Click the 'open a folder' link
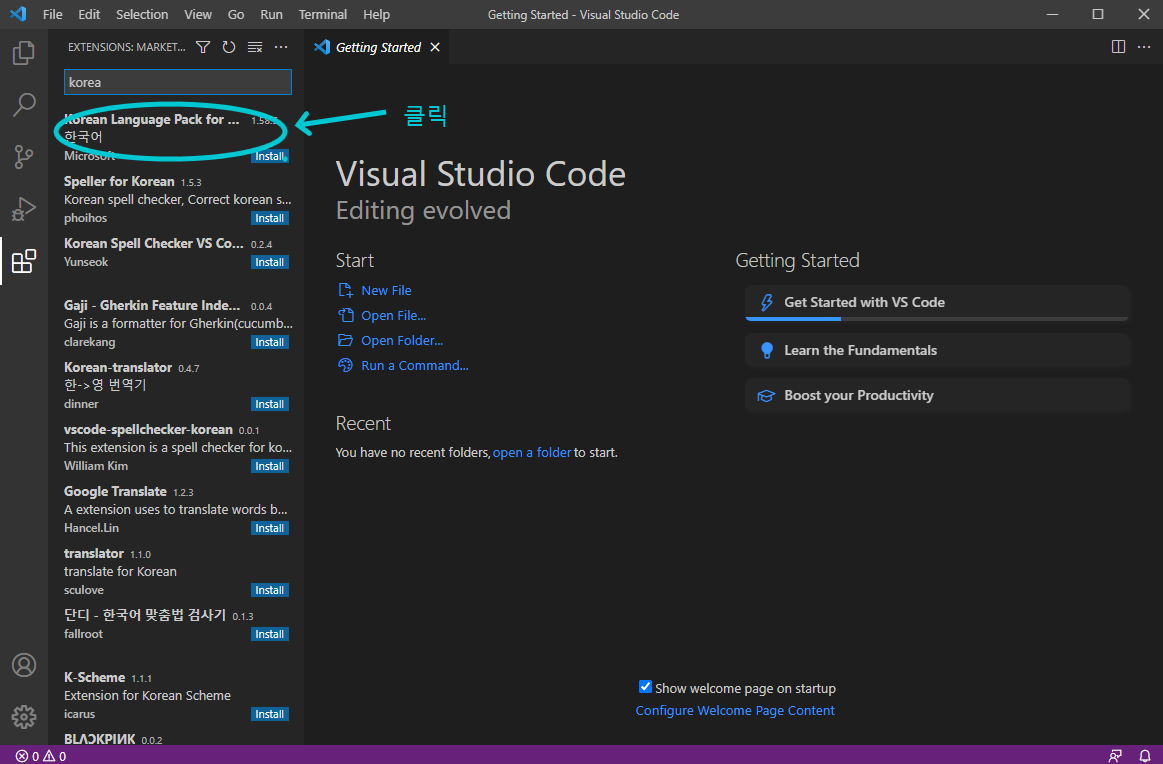The image size is (1163, 764). click(x=532, y=452)
